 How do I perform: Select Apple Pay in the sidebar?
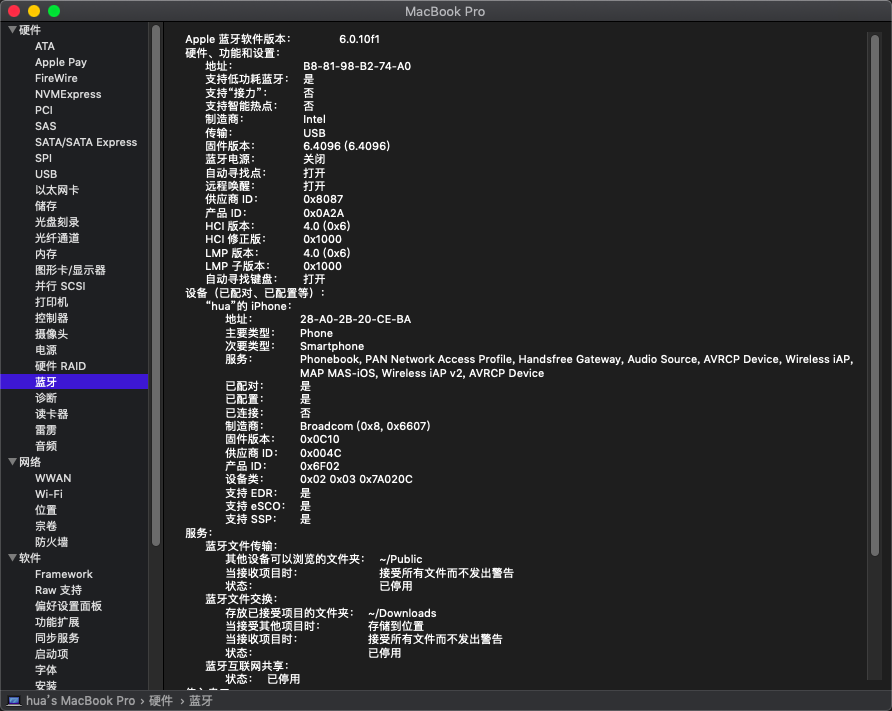[x=61, y=62]
